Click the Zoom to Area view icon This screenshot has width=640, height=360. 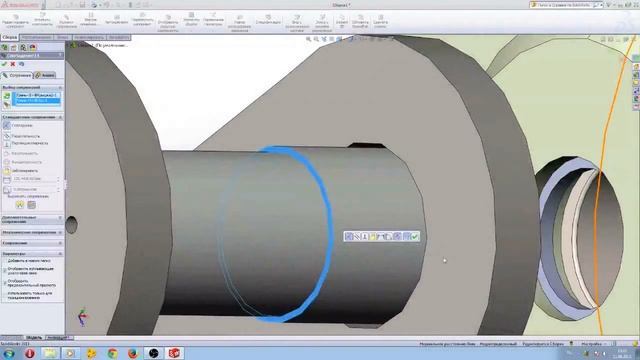point(316,39)
